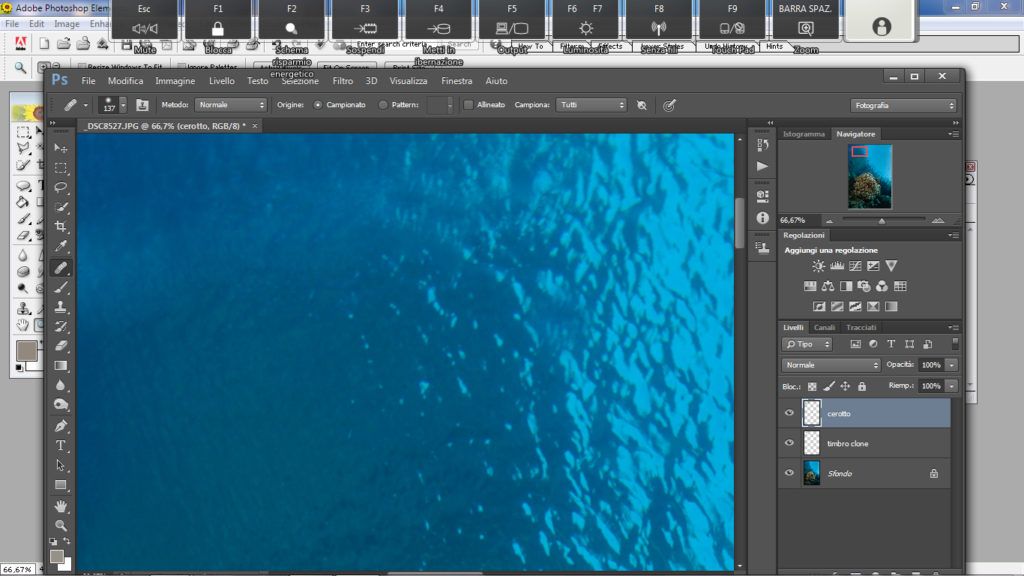This screenshot has height=576, width=1024.
Task: Select the Type tool
Action: tap(61, 445)
